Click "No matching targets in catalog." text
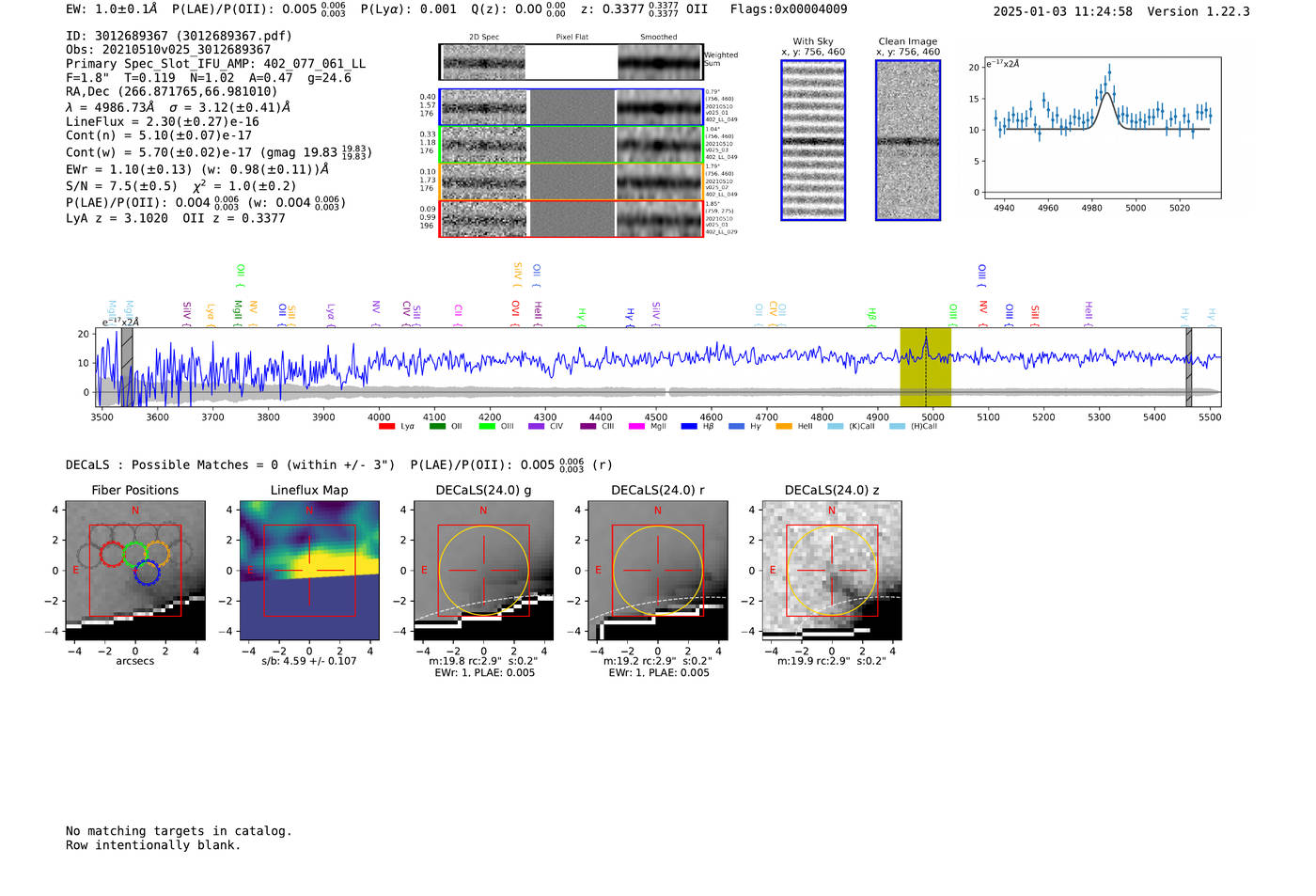This screenshot has width=1316, height=896. click(179, 831)
